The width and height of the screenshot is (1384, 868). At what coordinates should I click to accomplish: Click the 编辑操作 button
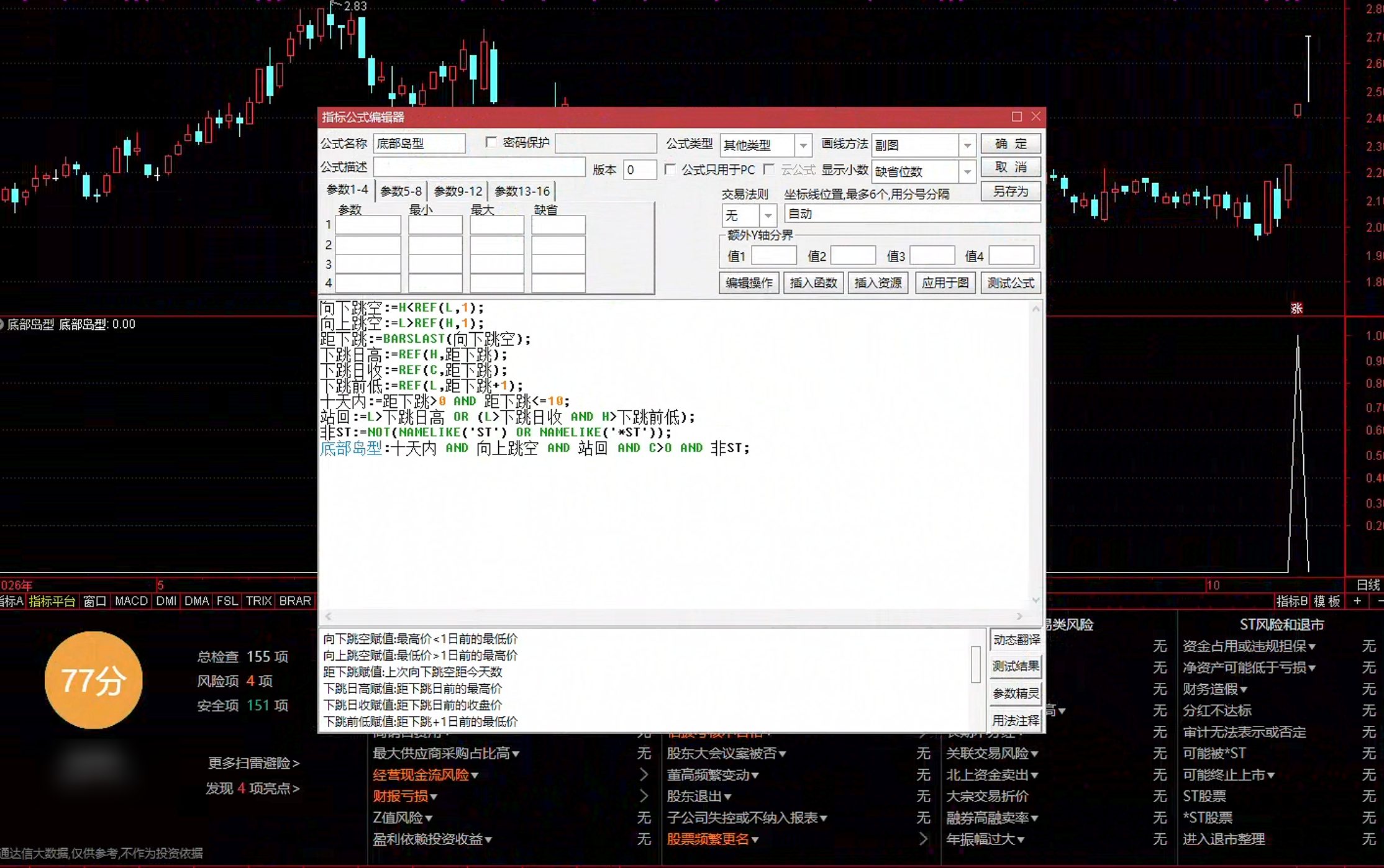point(749,283)
